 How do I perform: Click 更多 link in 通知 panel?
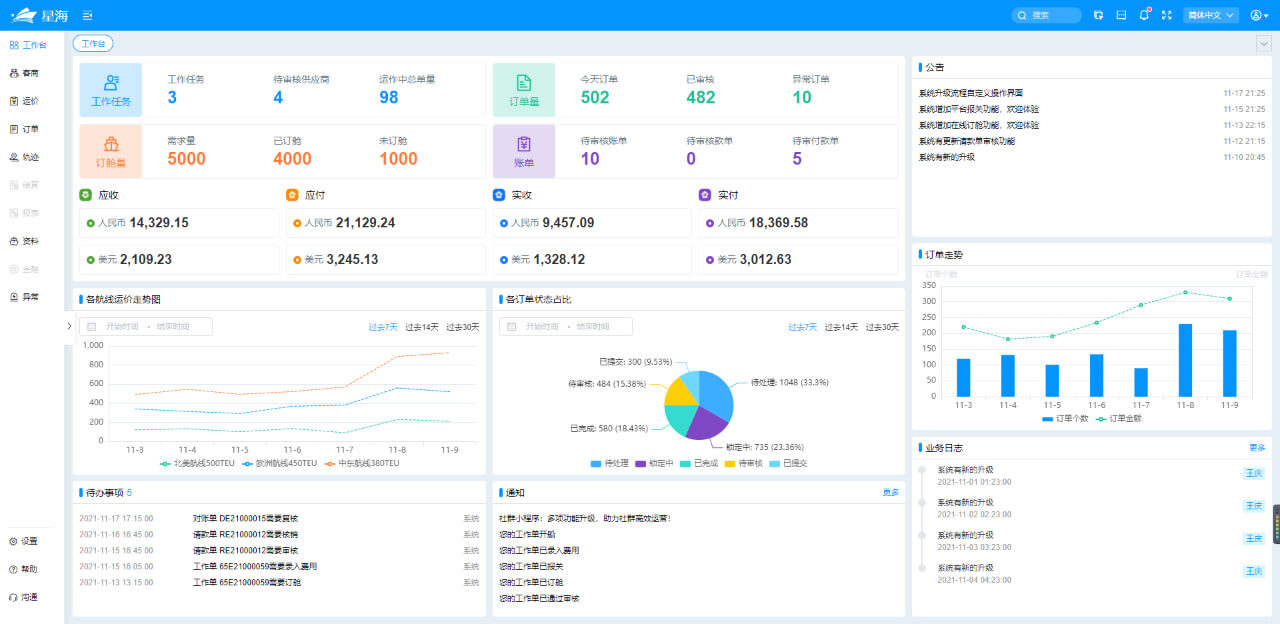890,492
